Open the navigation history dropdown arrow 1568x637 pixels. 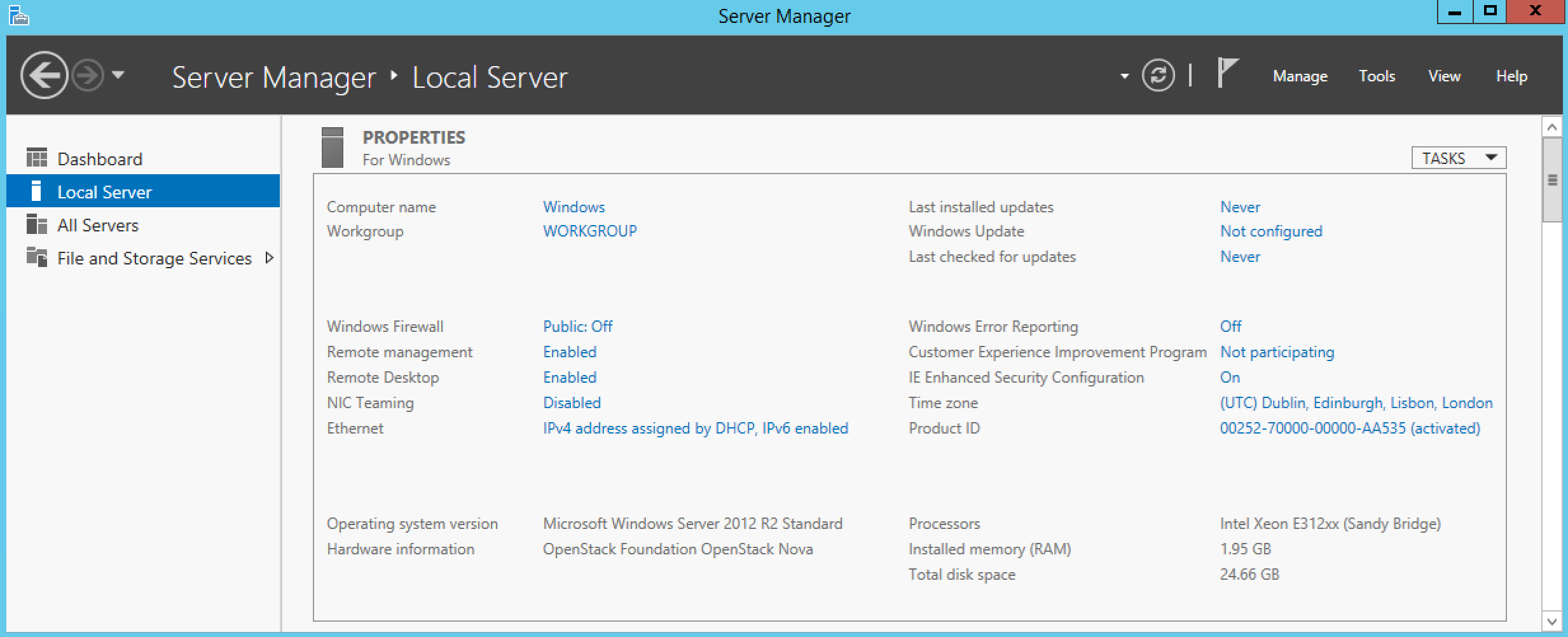(x=118, y=75)
